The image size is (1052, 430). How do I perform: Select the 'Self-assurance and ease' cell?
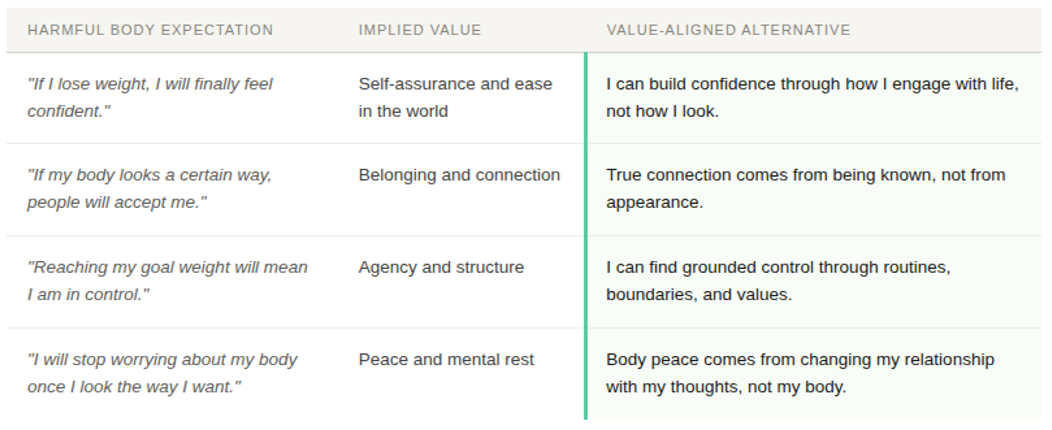click(x=455, y=97)
